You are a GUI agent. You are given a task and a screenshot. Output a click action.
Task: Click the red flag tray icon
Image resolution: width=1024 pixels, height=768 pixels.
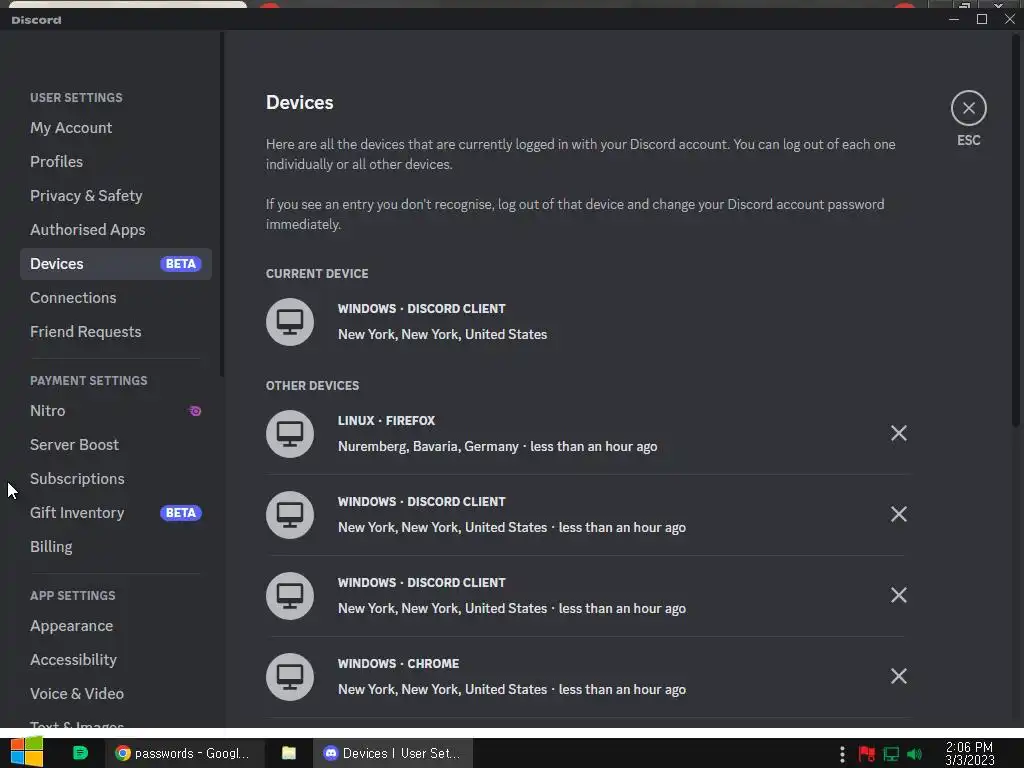(x=867, y=754)
